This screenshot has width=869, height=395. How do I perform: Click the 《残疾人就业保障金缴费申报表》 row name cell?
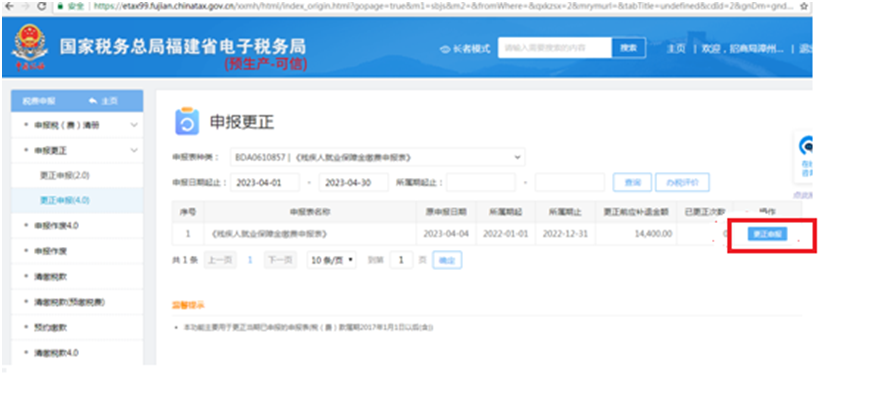coord(310,234)
